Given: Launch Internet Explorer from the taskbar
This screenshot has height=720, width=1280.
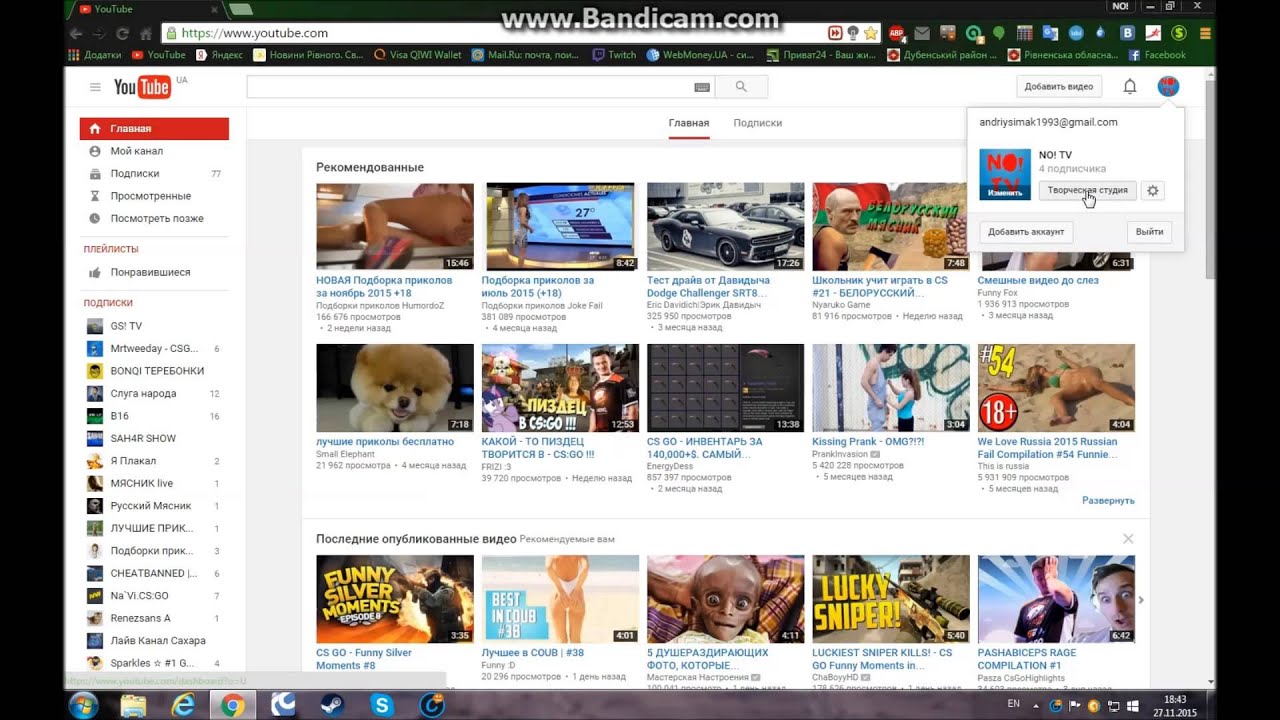Looking at the screenshot, I should tap(183, 705).
